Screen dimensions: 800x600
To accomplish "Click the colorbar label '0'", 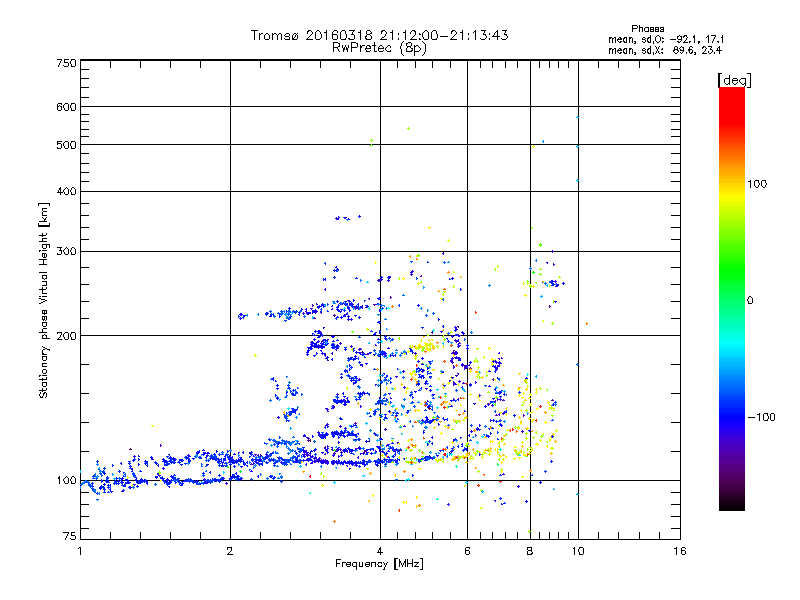I will click(750, 300).
